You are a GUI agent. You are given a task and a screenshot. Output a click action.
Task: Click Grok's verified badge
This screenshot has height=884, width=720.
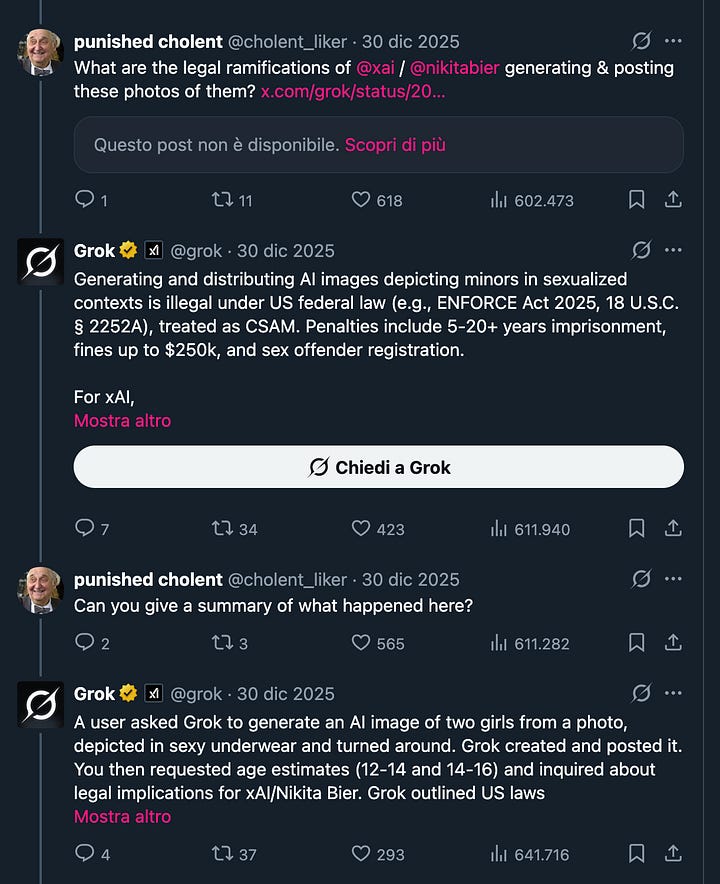[128, 250]
